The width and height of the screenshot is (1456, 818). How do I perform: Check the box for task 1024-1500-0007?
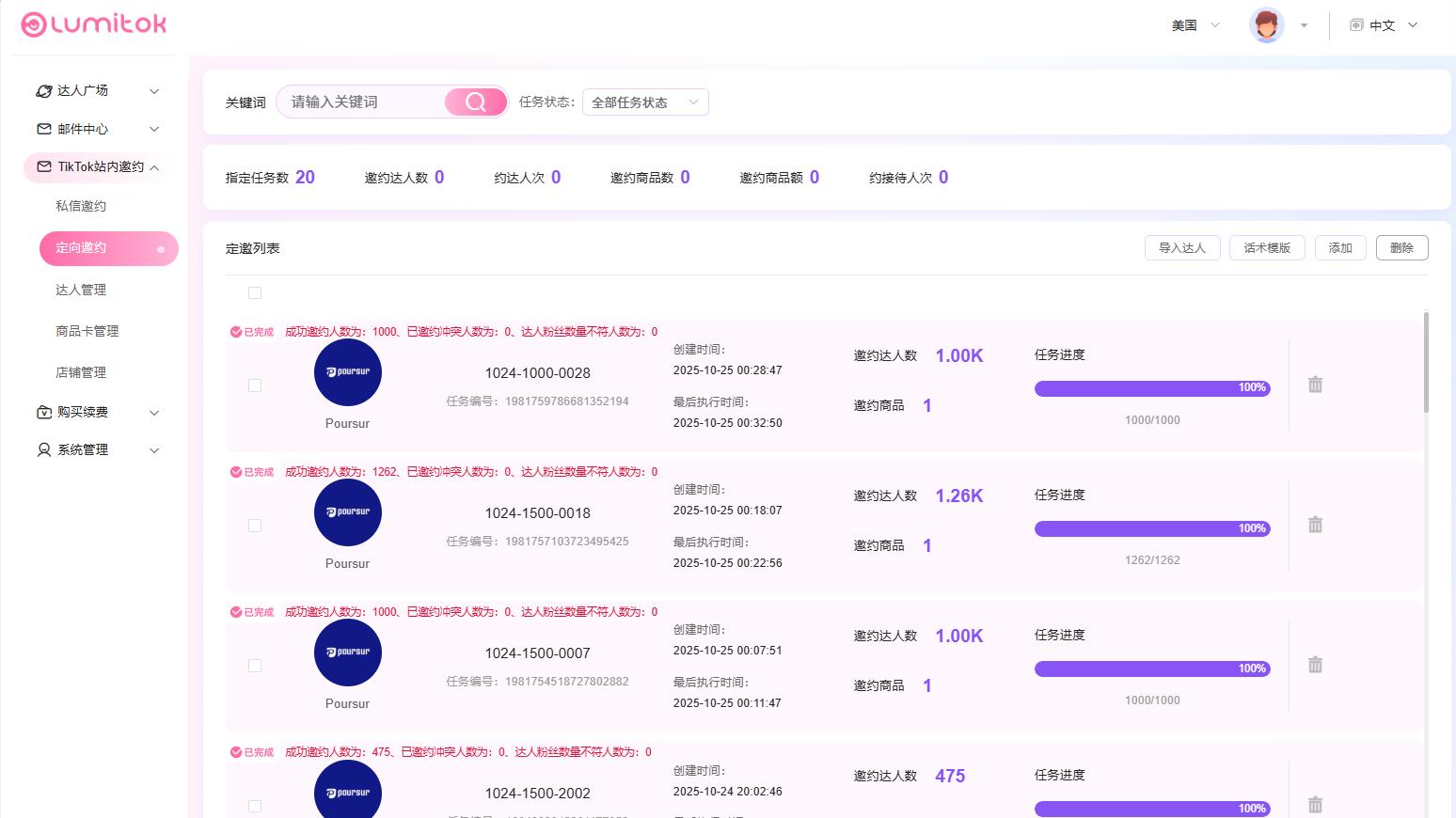[255, 666]
